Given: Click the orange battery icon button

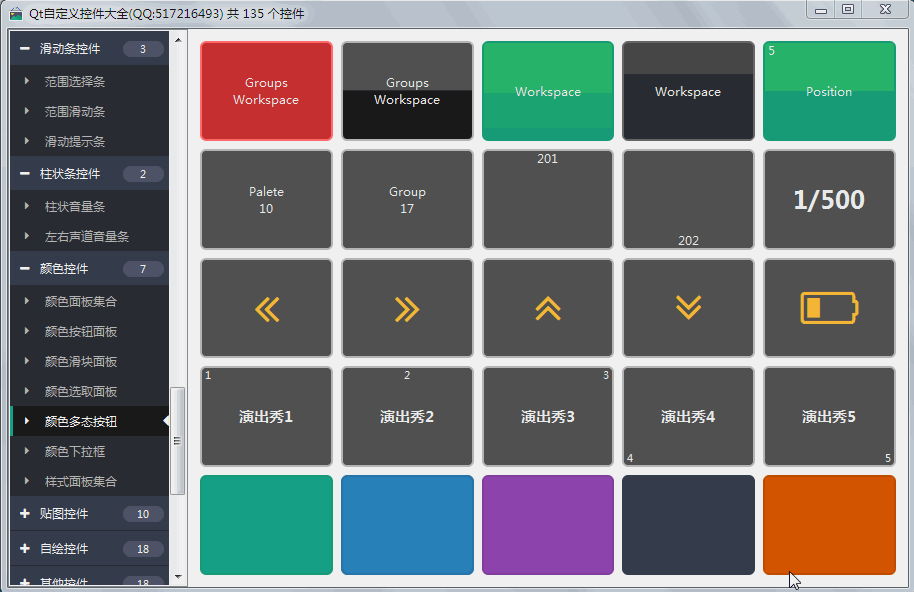Looking at the screenshot, I should 829,308.
